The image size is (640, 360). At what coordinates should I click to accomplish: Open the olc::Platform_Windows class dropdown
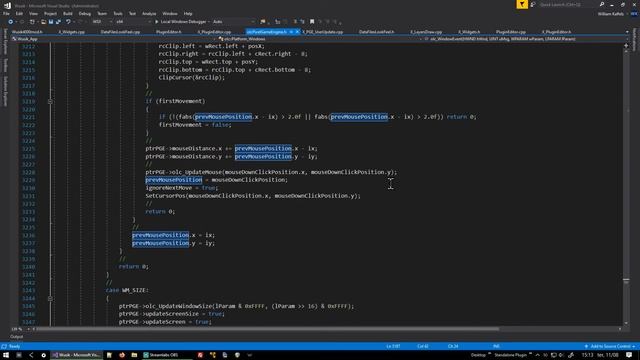(320, 39)
